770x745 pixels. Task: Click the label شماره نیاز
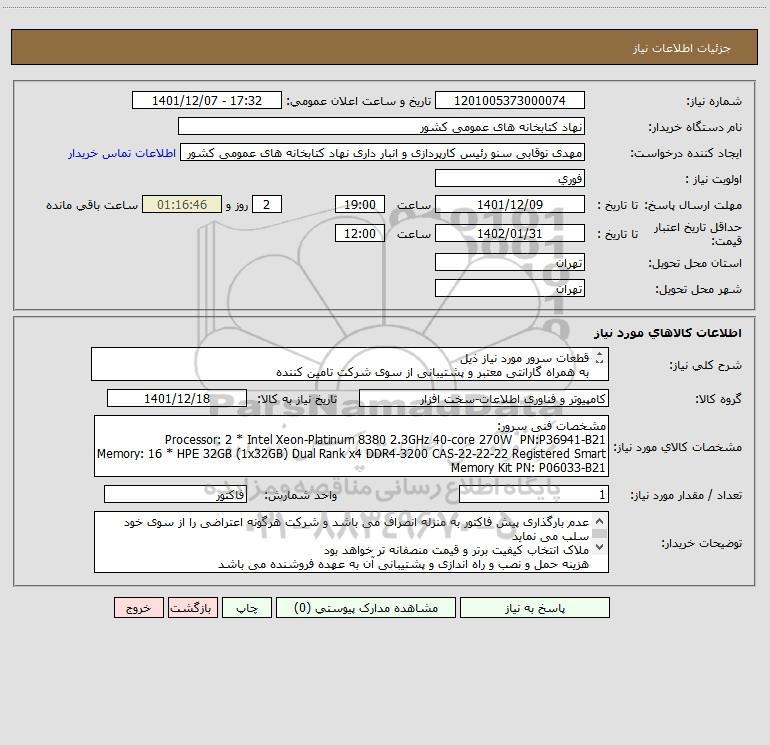point(714,102)
